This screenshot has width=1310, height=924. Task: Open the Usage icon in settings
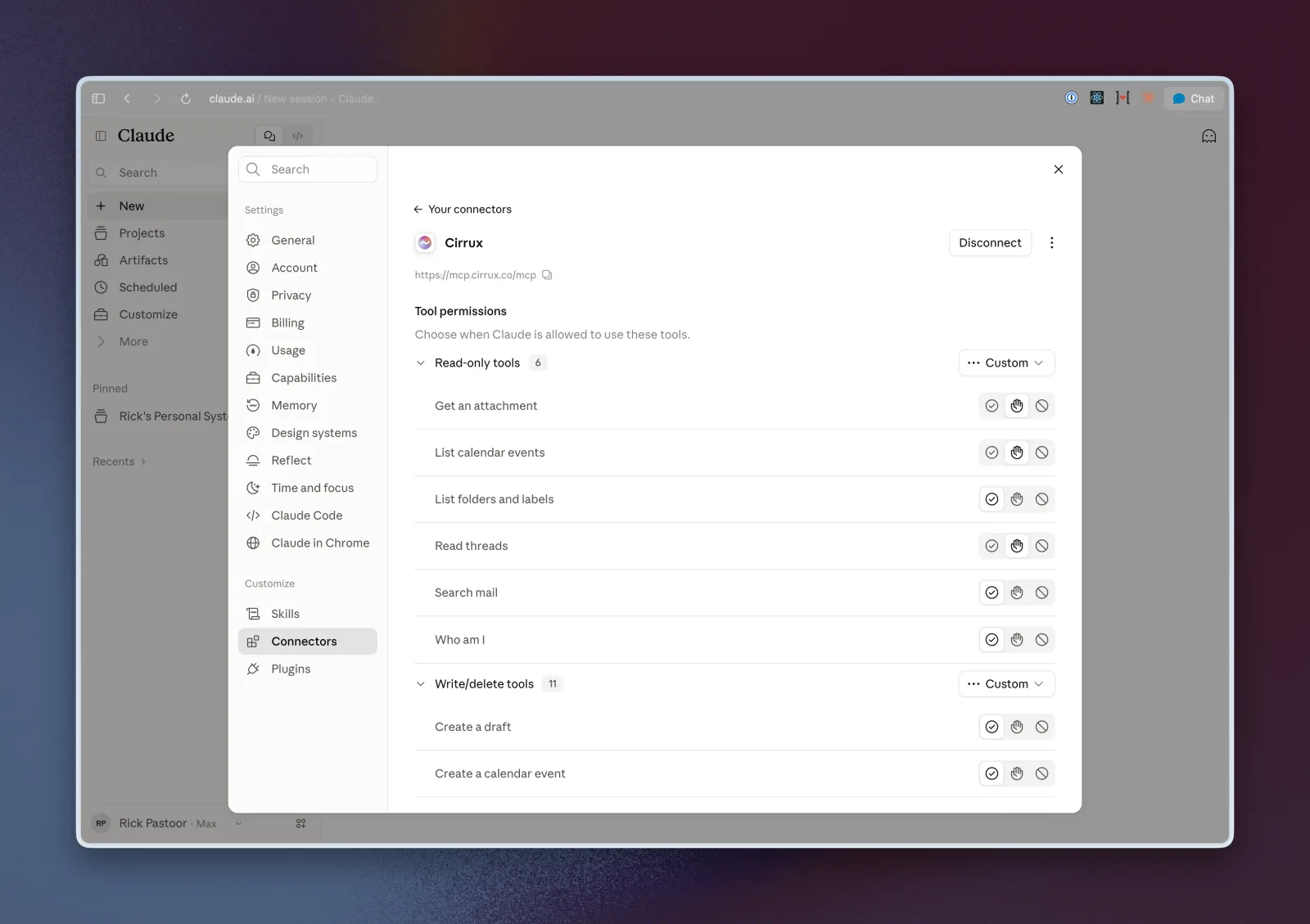254,350
